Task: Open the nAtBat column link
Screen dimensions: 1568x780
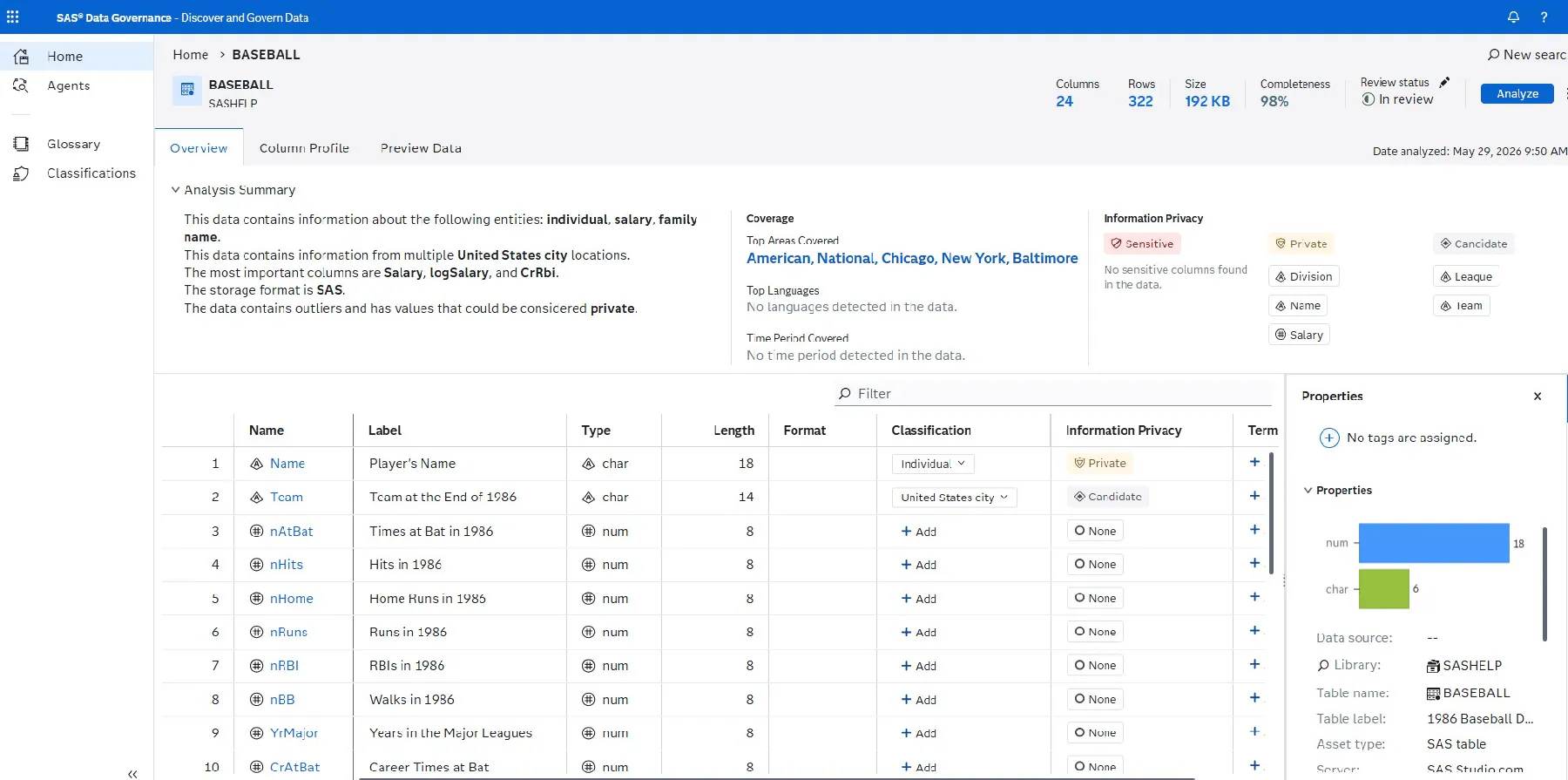Action: click(291, 531)
